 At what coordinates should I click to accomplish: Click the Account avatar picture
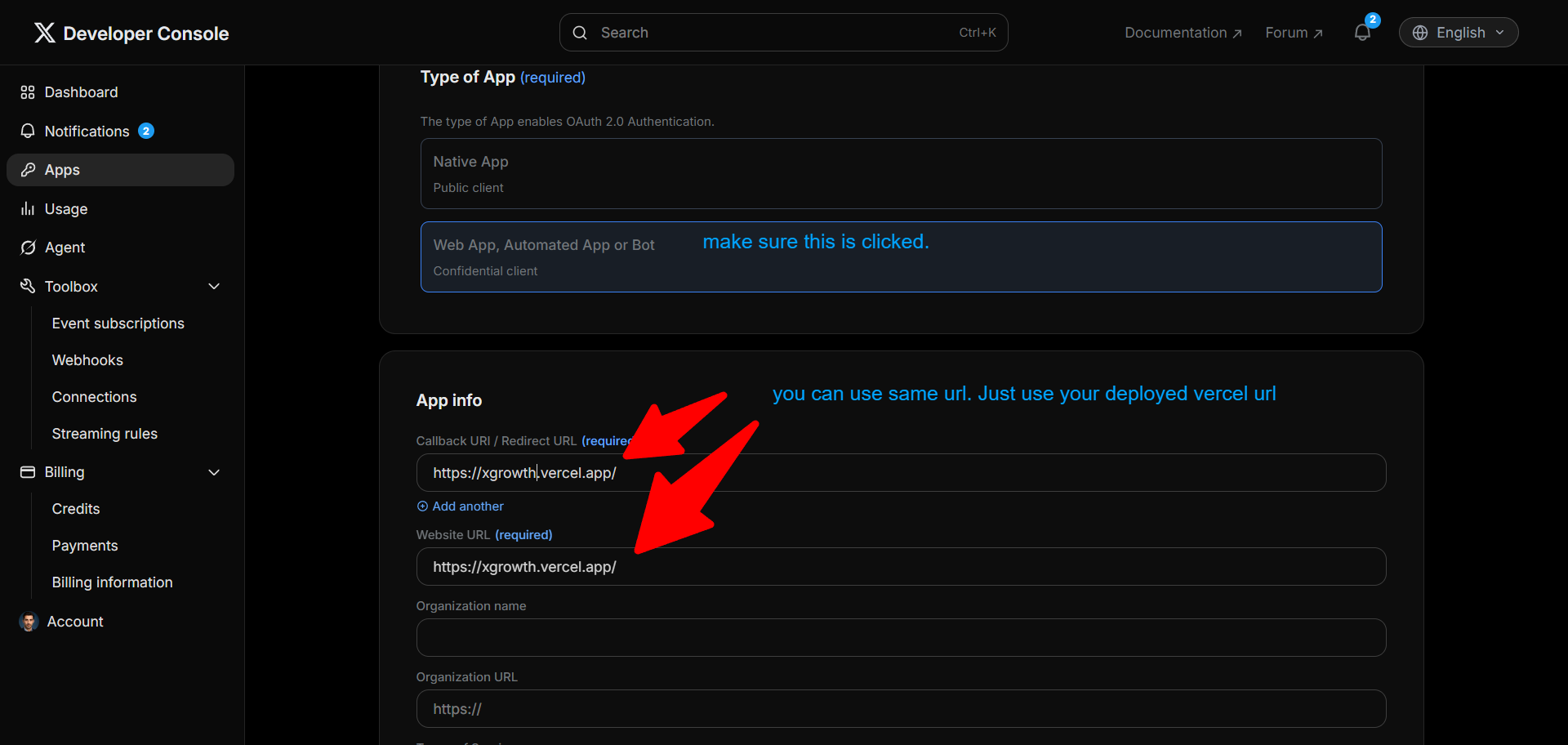tap(29, 622)
